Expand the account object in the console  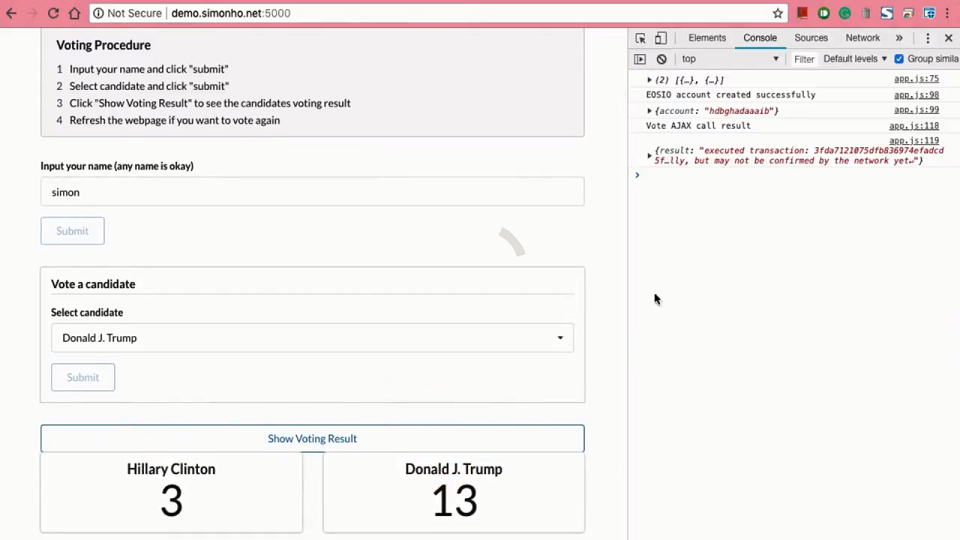650,111
